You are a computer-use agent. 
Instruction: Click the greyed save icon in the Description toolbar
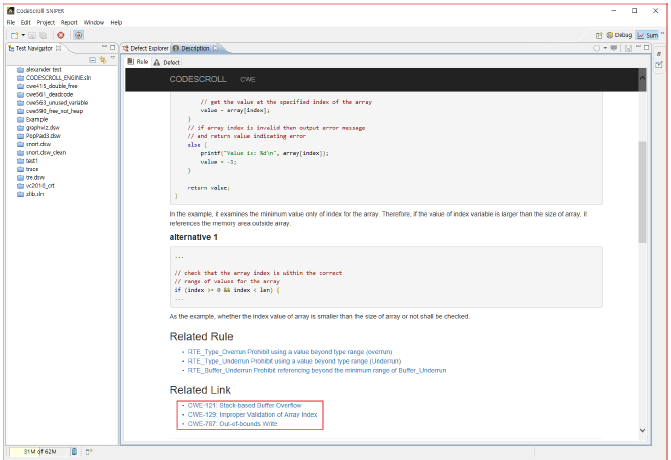(x=628, y=48)
